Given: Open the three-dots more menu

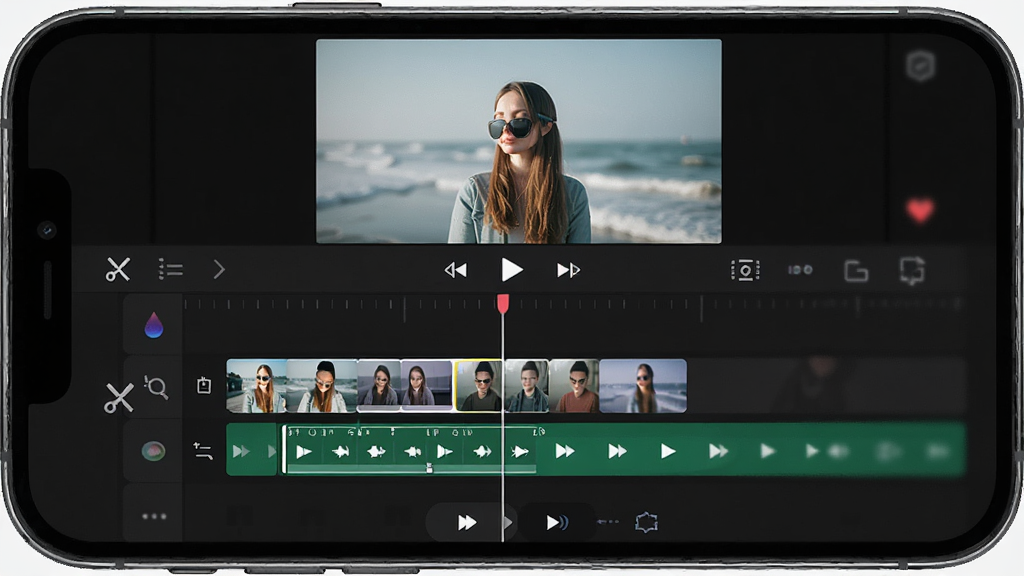Looking at the screenshot, I should [x=154, y=517].
